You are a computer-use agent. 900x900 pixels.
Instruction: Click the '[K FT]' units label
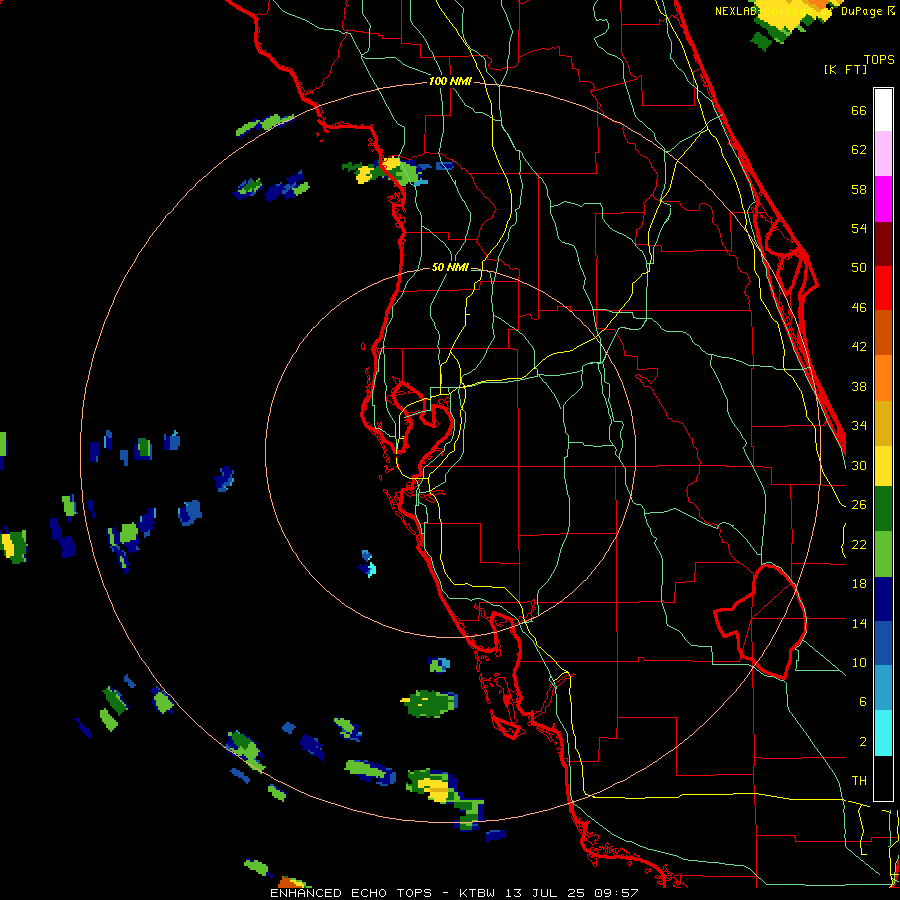point(845,69)
